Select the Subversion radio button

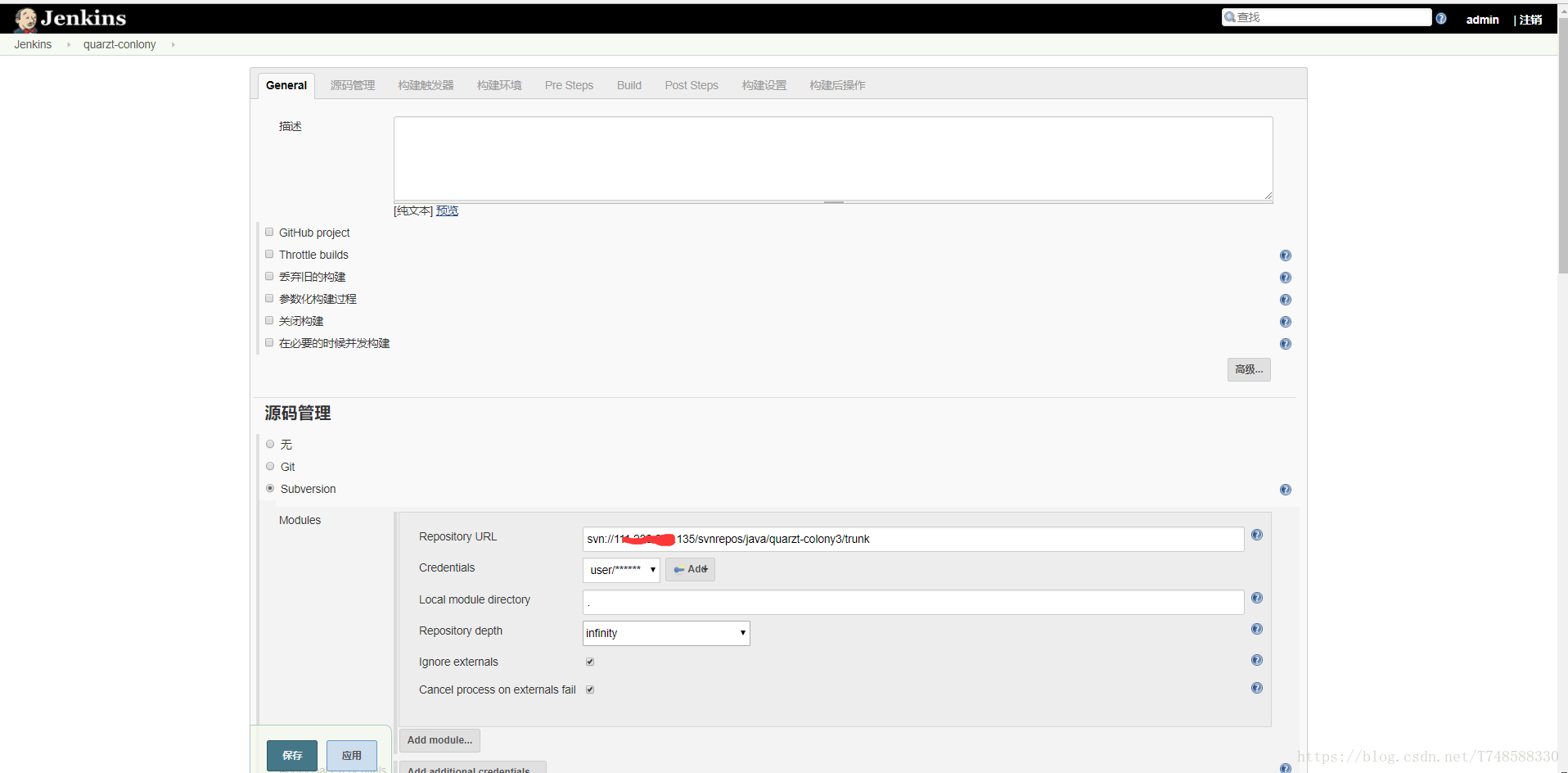coord(270,488)
